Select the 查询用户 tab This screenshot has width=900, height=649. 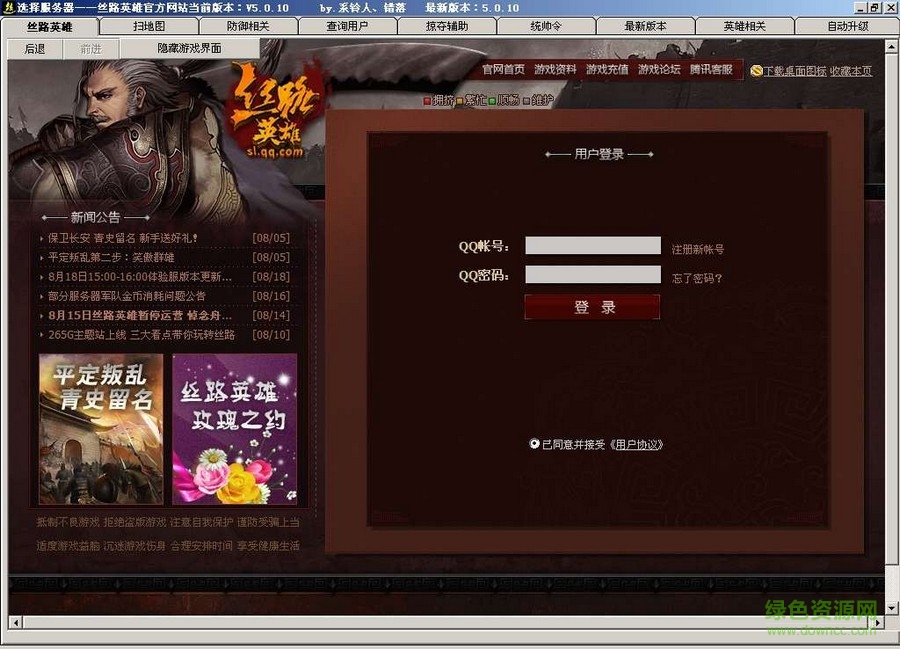coord(346,26)
